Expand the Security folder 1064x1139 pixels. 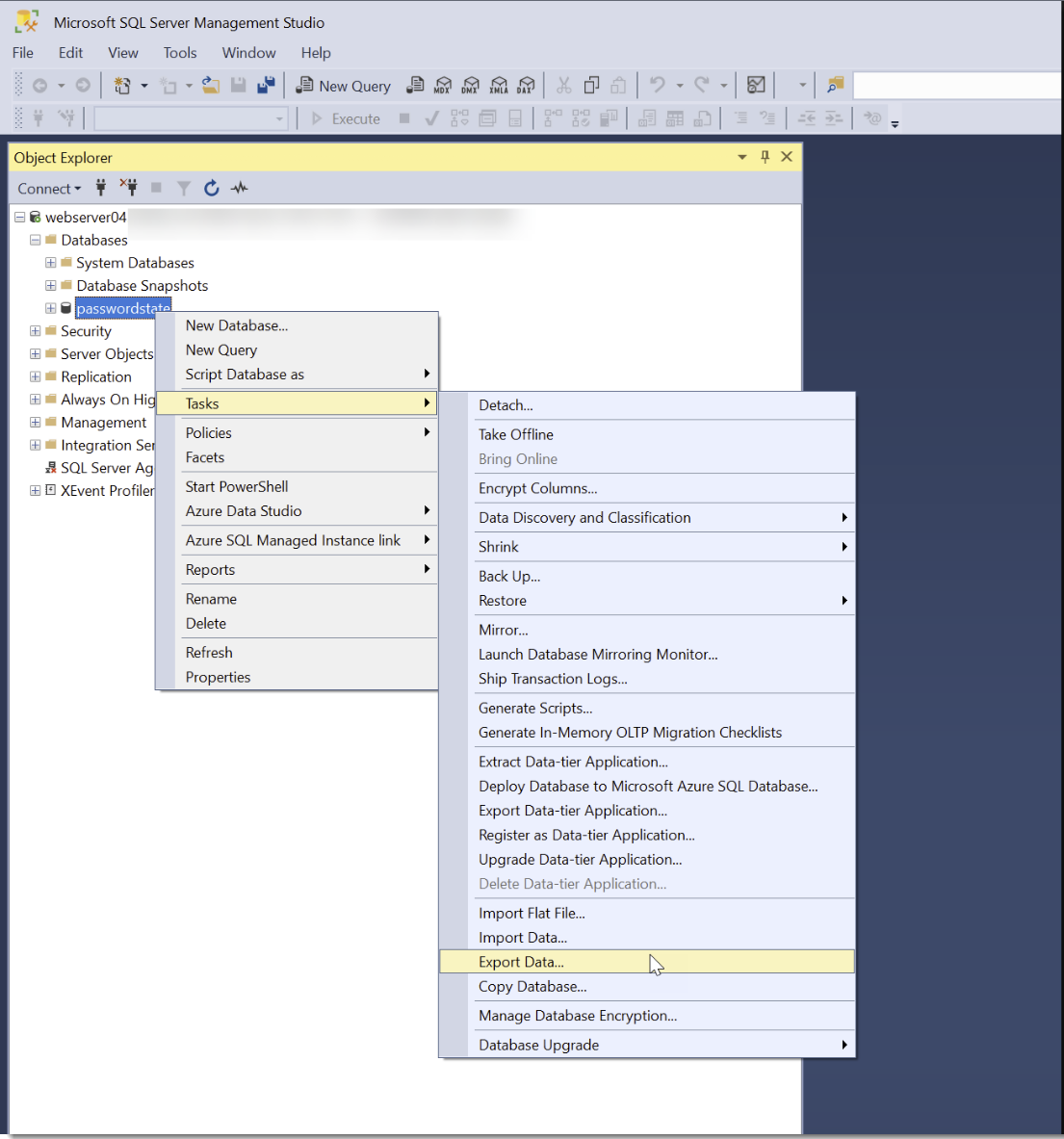(x=35, y=331)
